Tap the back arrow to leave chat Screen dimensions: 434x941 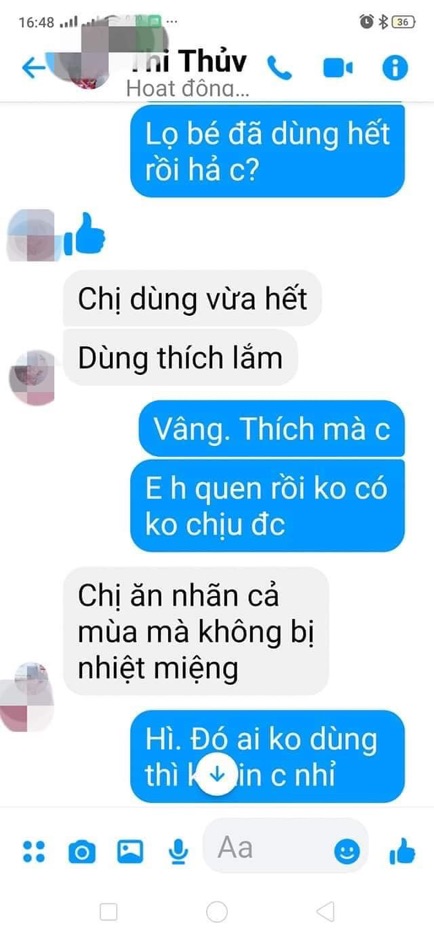tap(33, 68)
